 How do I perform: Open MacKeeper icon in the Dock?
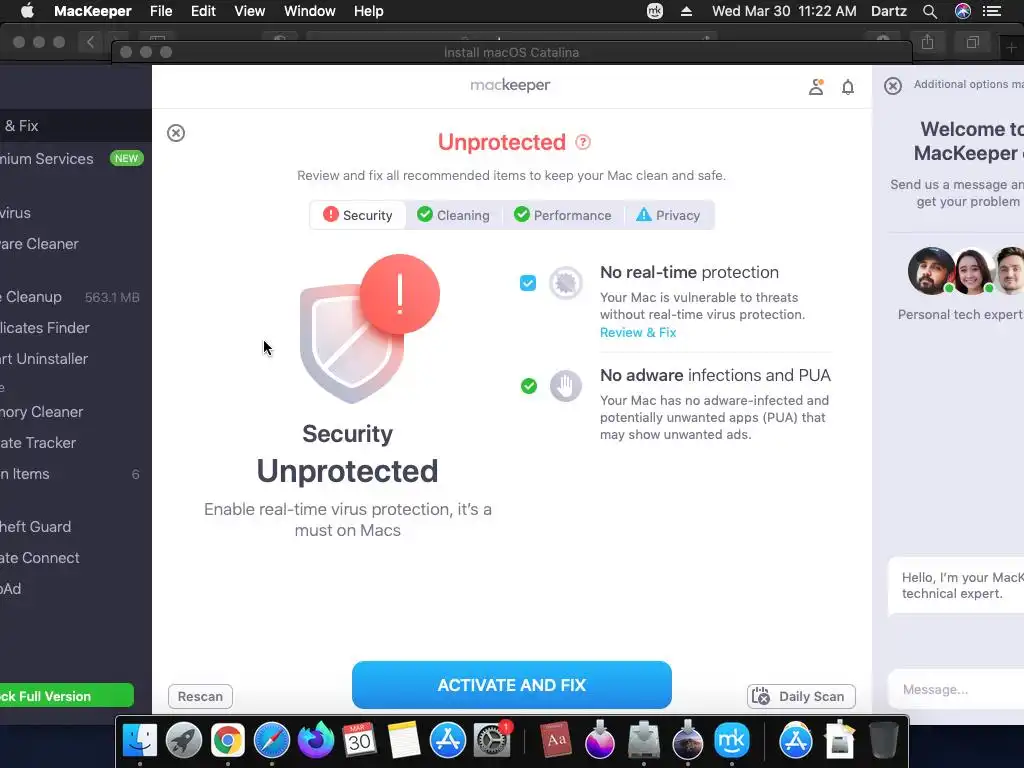731,740
